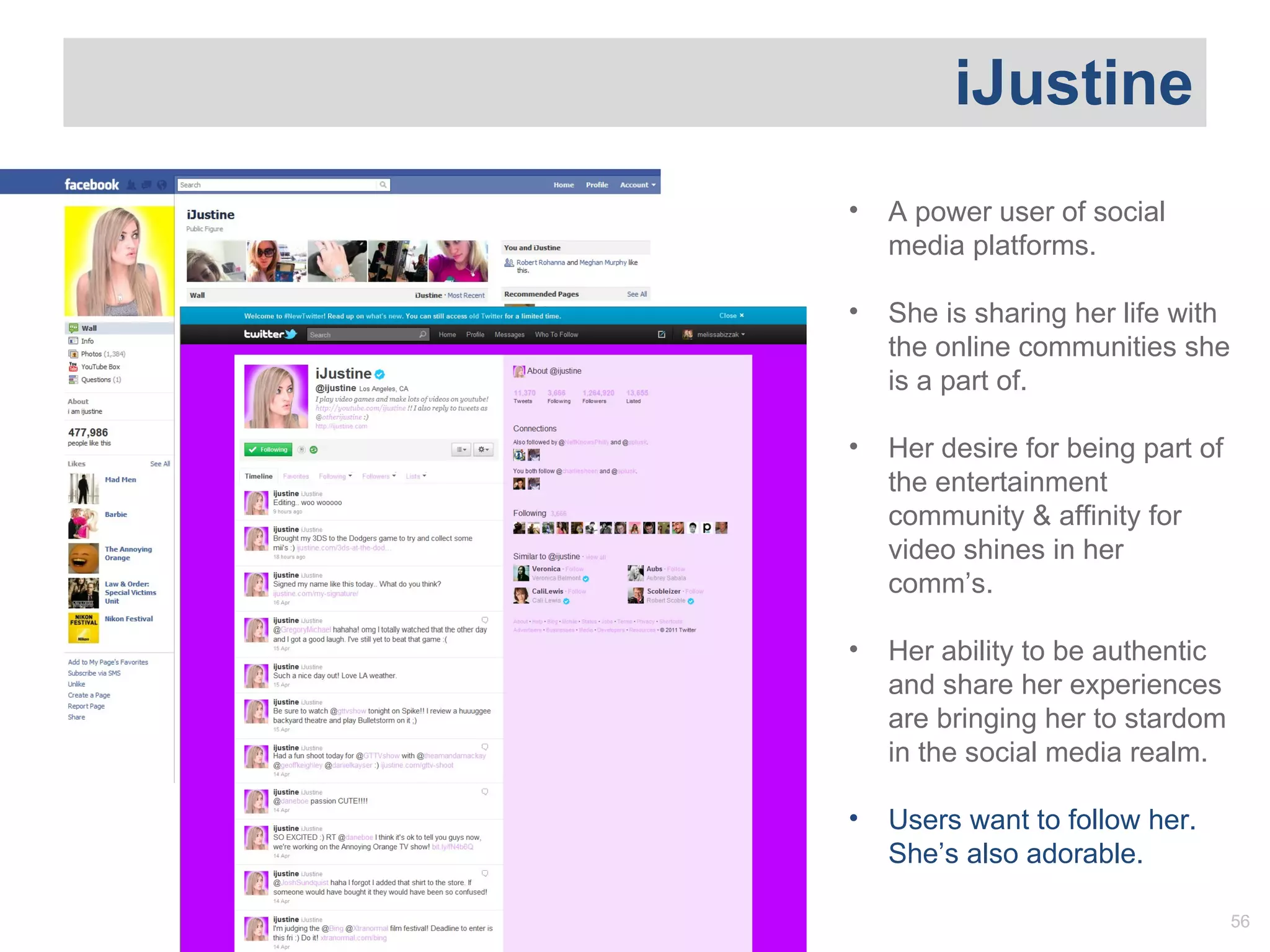Expand the Lists dropdown on Twitter profile

tap(415, 476)
